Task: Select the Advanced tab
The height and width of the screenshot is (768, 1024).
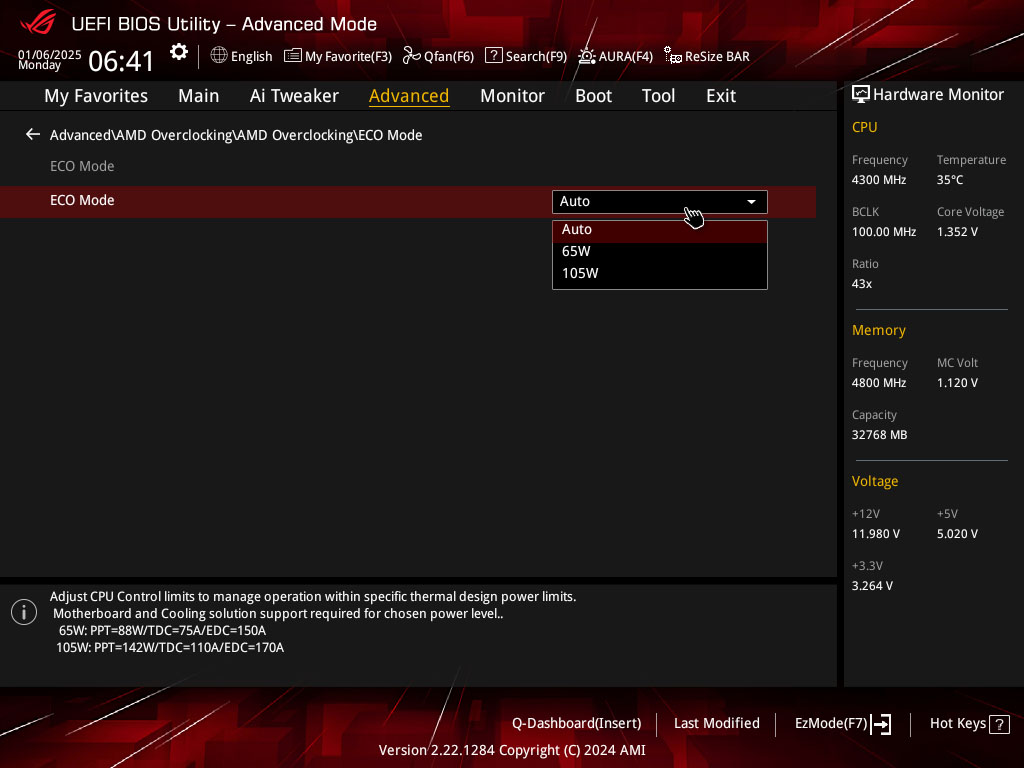Action: point(409,96)
